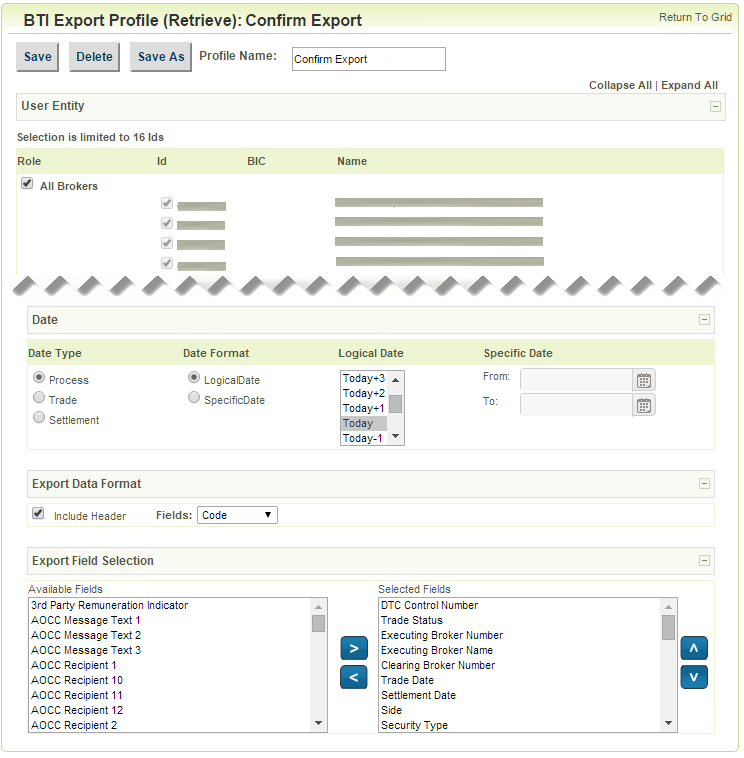The width and height of the screenshot is (744, 758).
Task: Move selected field down with arrow button
Action: pos(694,677)
